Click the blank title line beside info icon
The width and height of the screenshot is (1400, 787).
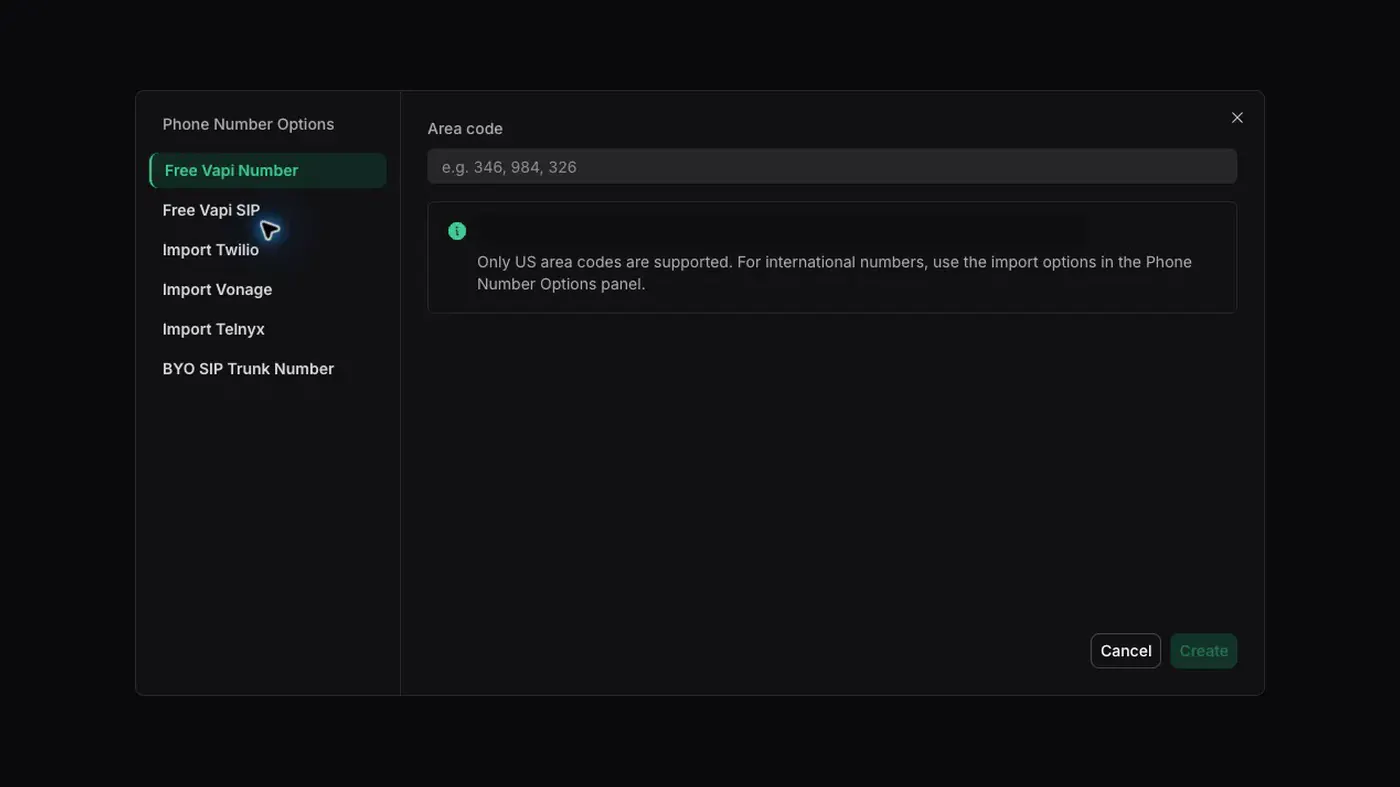[x=780, y=231]
